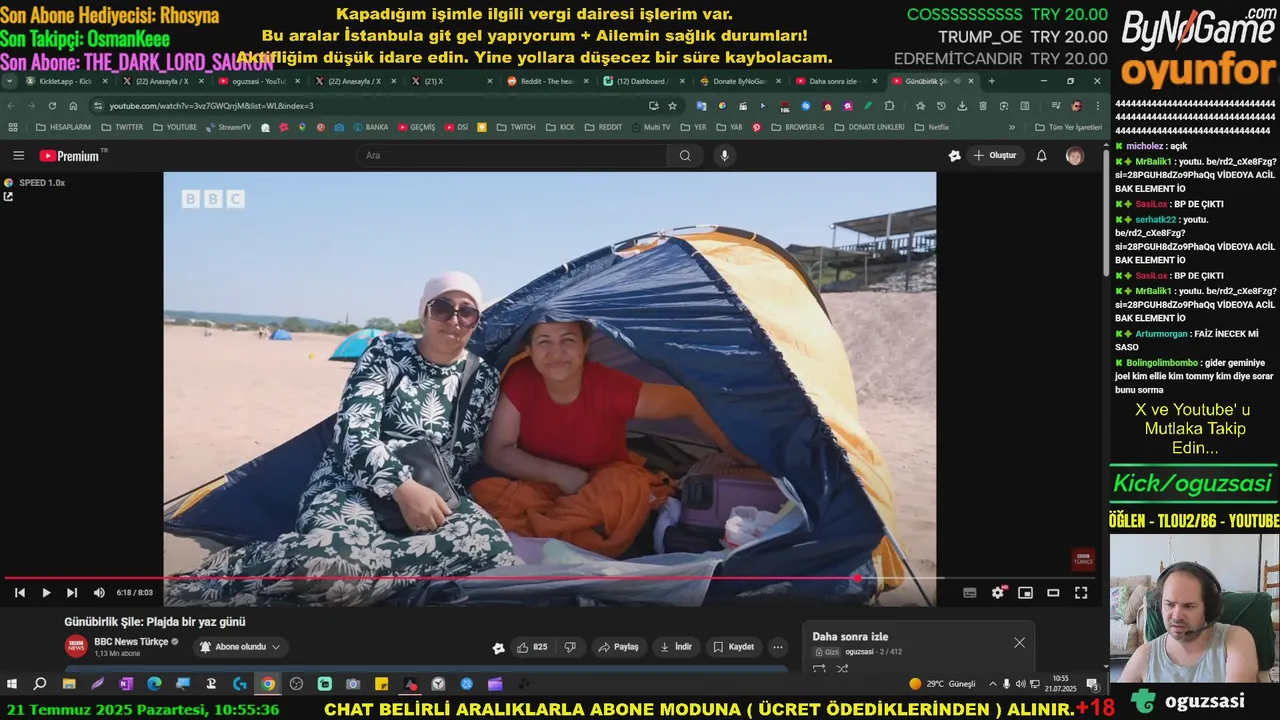Skip to the next video

[x=72, y=593]
